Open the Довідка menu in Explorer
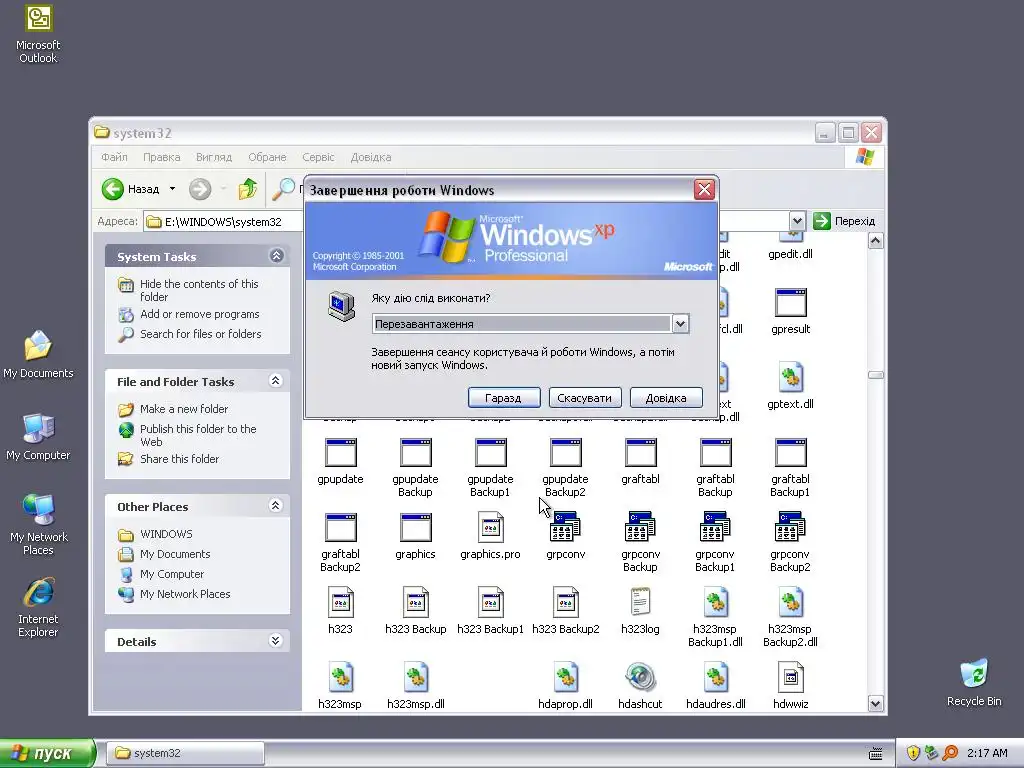 click(x=371, y=157)
